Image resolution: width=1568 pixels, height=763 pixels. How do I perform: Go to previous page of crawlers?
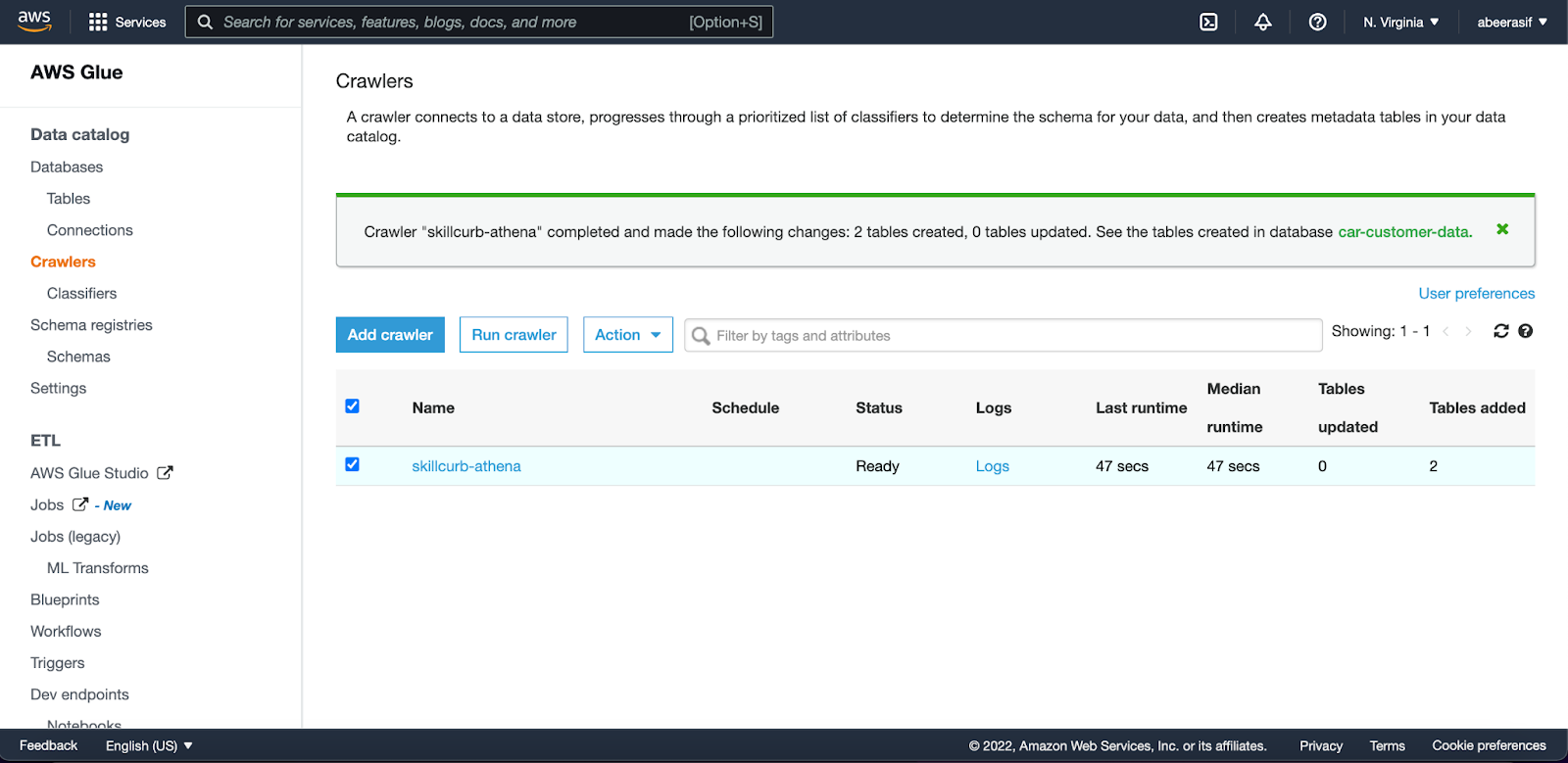[1445, 332]
